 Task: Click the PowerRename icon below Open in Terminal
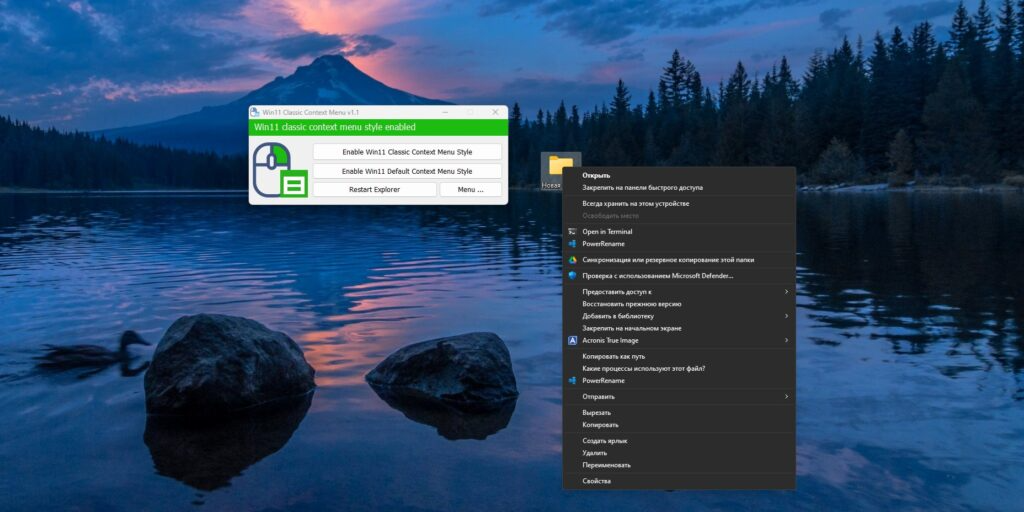(573, 243)
